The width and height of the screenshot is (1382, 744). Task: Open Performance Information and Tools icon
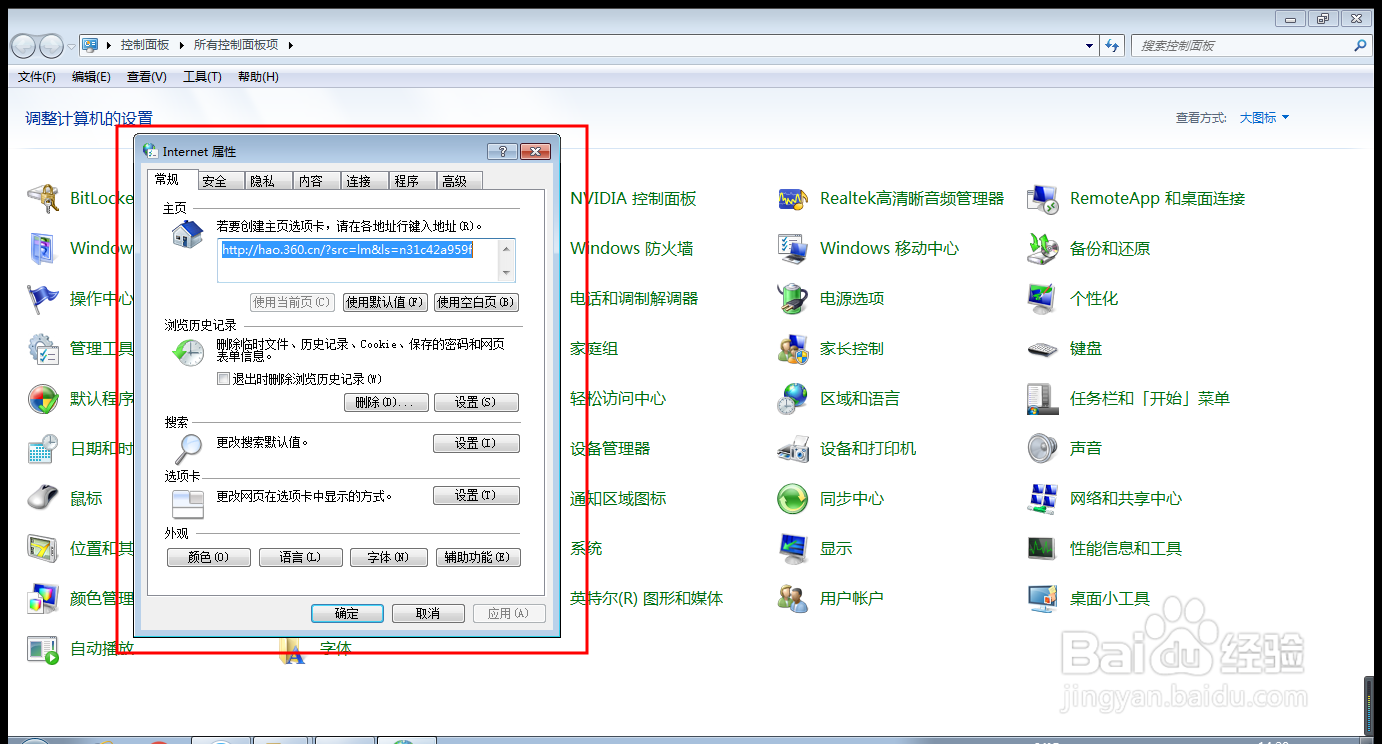1043,548
